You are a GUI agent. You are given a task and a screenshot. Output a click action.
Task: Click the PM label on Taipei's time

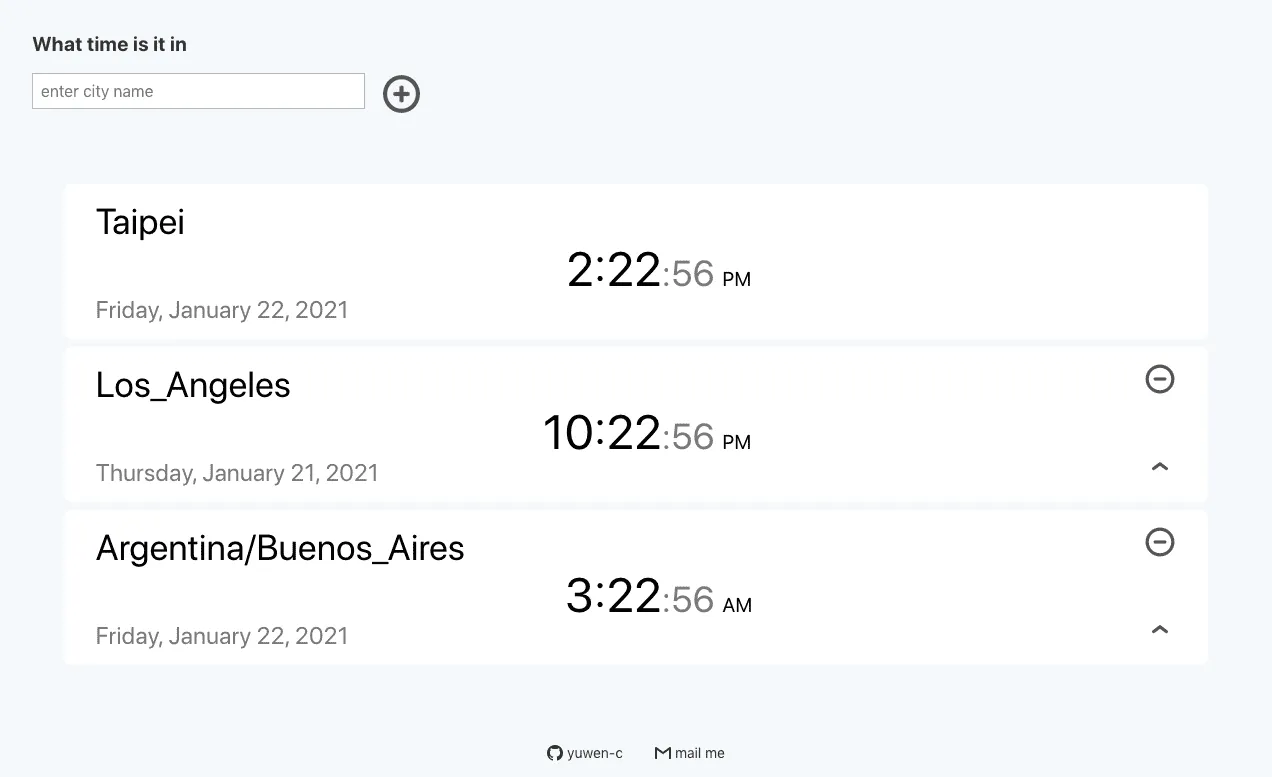pyautogui.click(x=735, y=280)
